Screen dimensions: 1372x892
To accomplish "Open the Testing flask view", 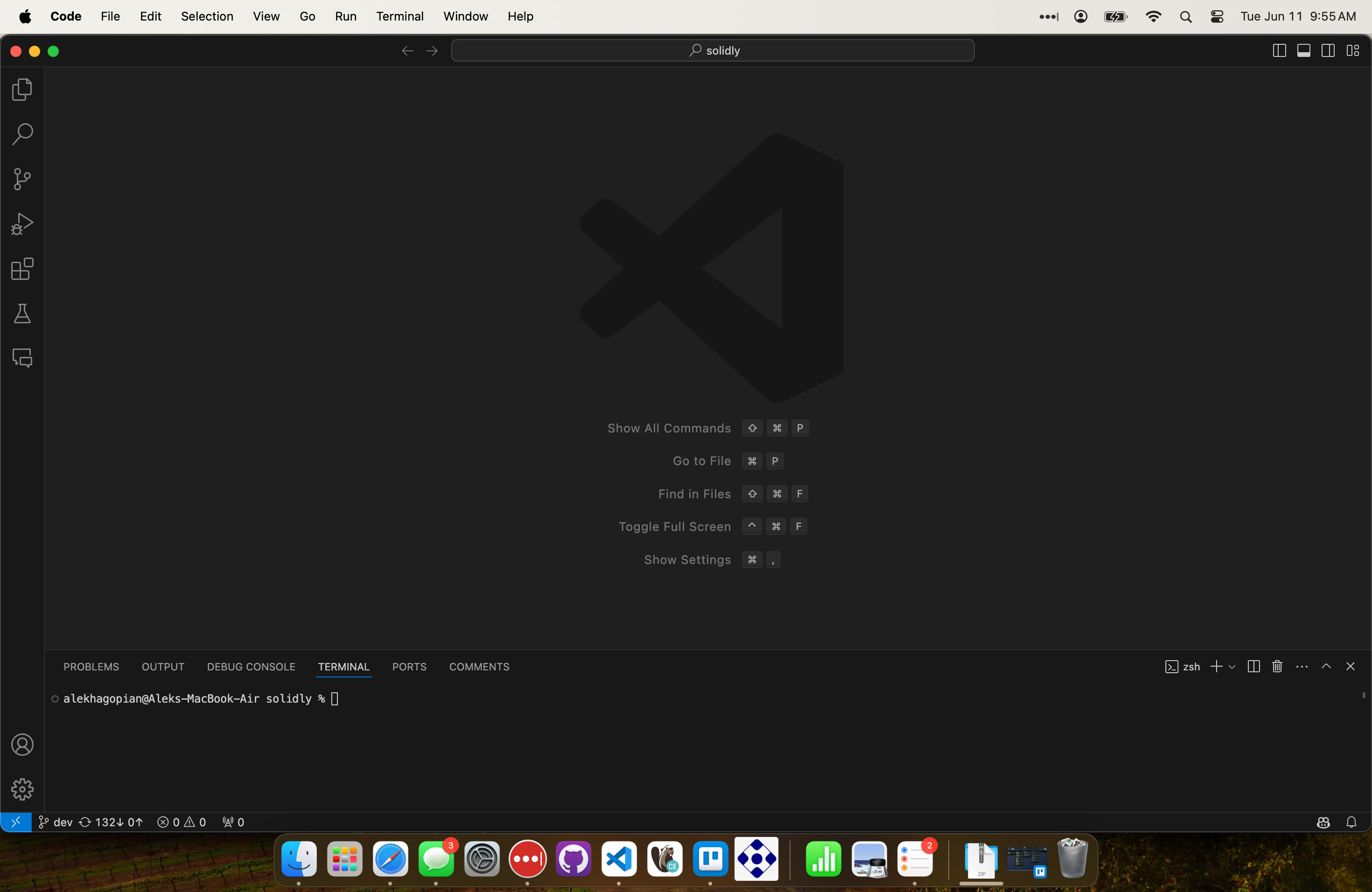I will pos(22,314).
